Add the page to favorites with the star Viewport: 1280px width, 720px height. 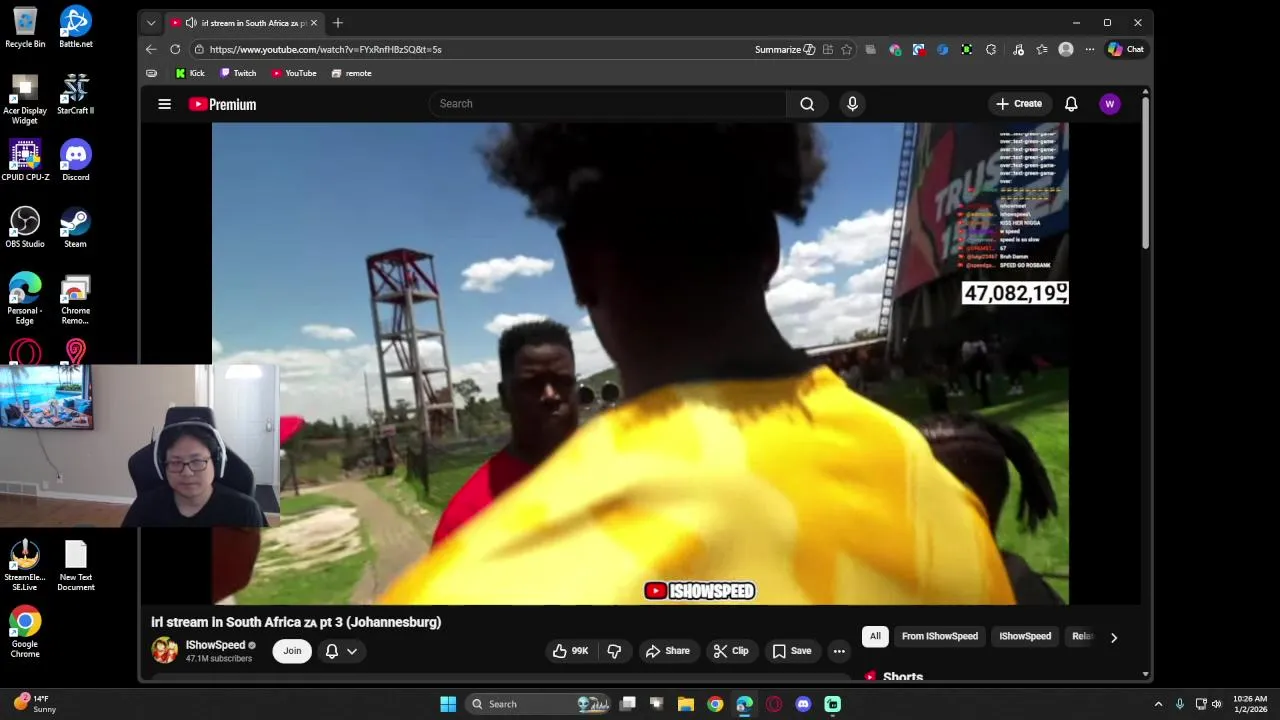click(x=846, y=49)
